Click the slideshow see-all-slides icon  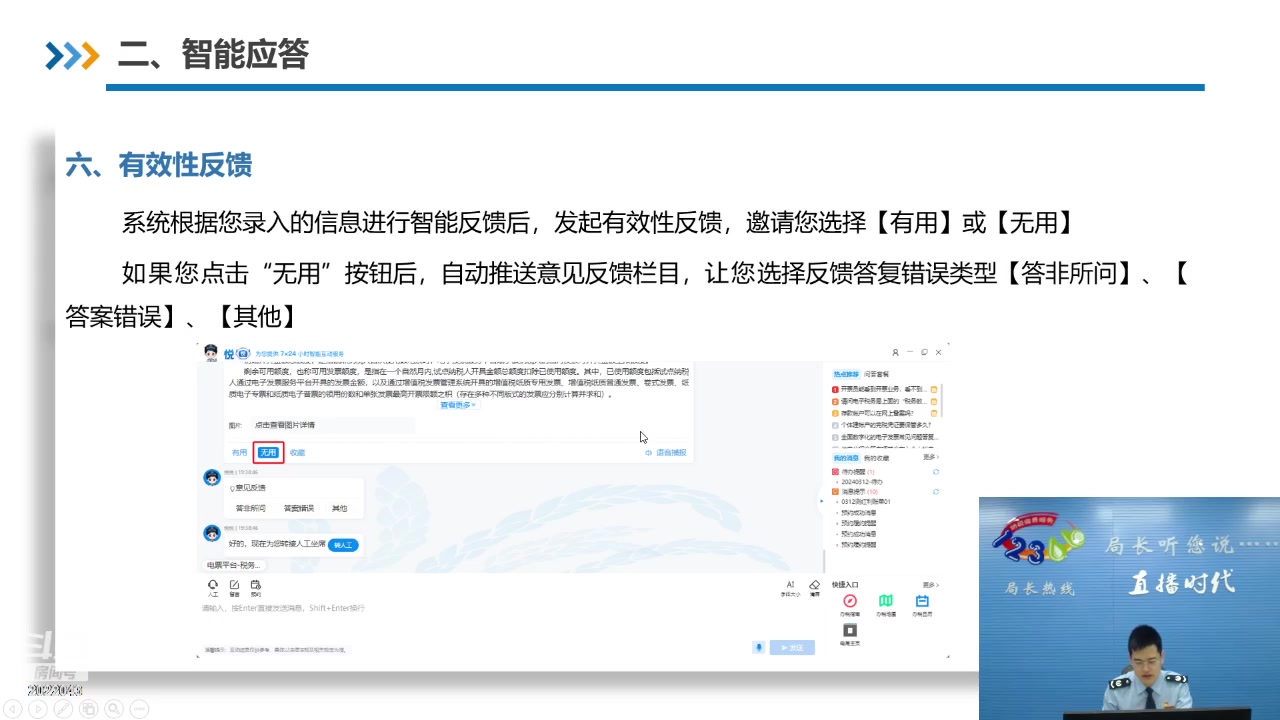pos(89,709)
